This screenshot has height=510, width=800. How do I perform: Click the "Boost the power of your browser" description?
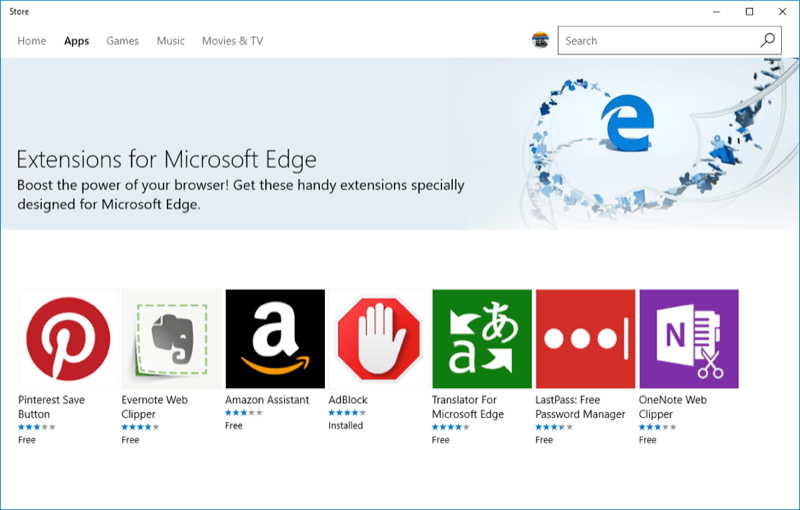tap(241, 194)
